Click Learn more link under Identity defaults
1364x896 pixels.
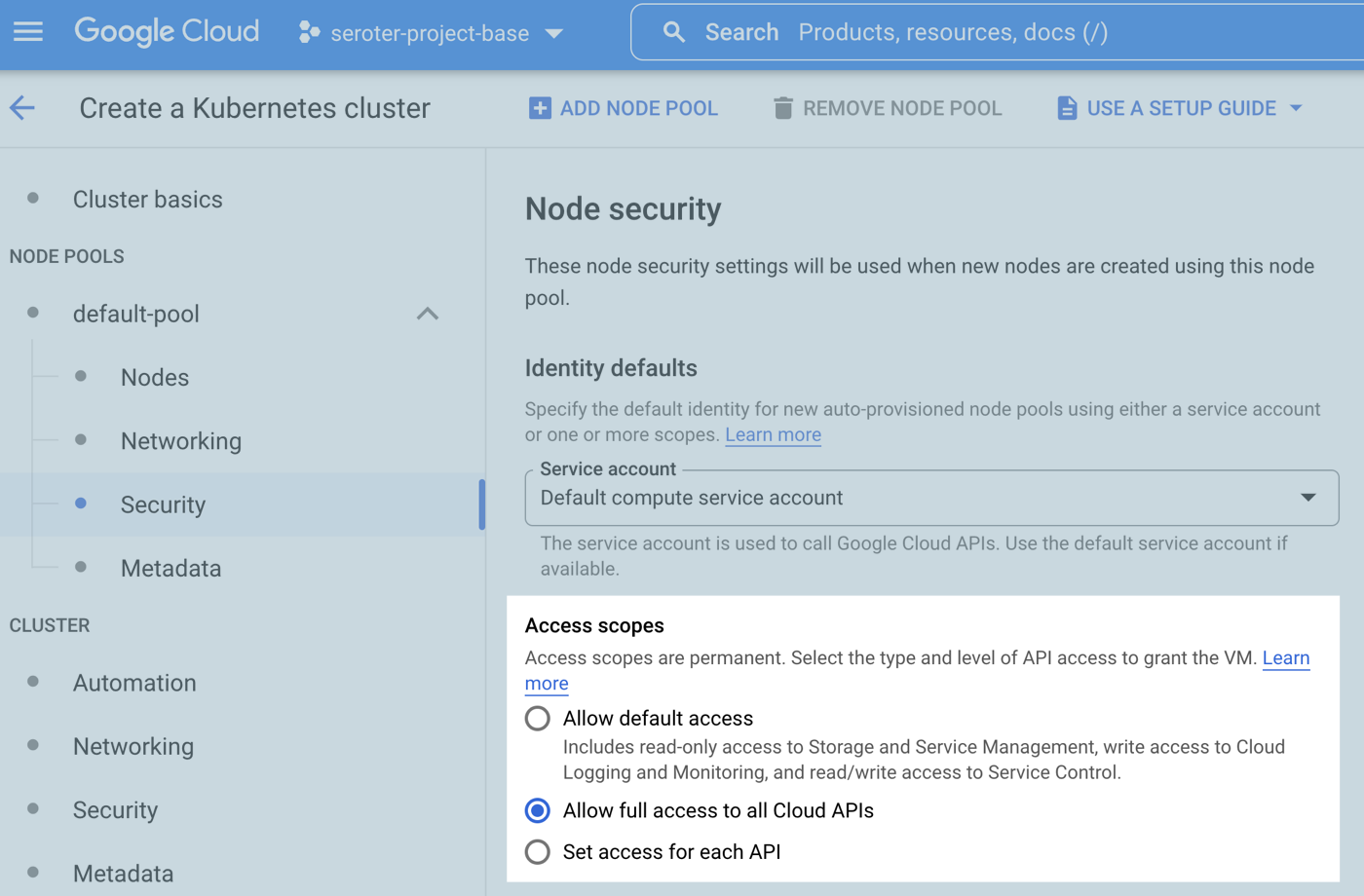click(773, 435)
